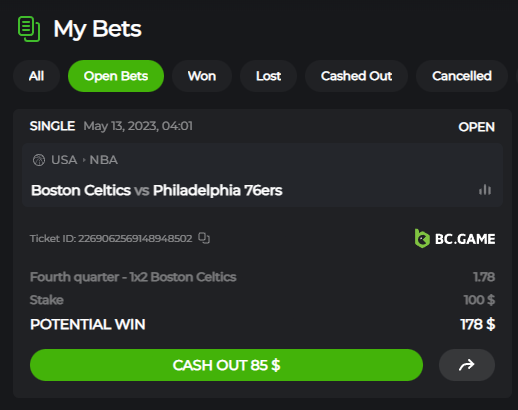Viewport: 518px width, 410px height.
Task: Select the Open Bets filter
Action: (x=116, y=76)
